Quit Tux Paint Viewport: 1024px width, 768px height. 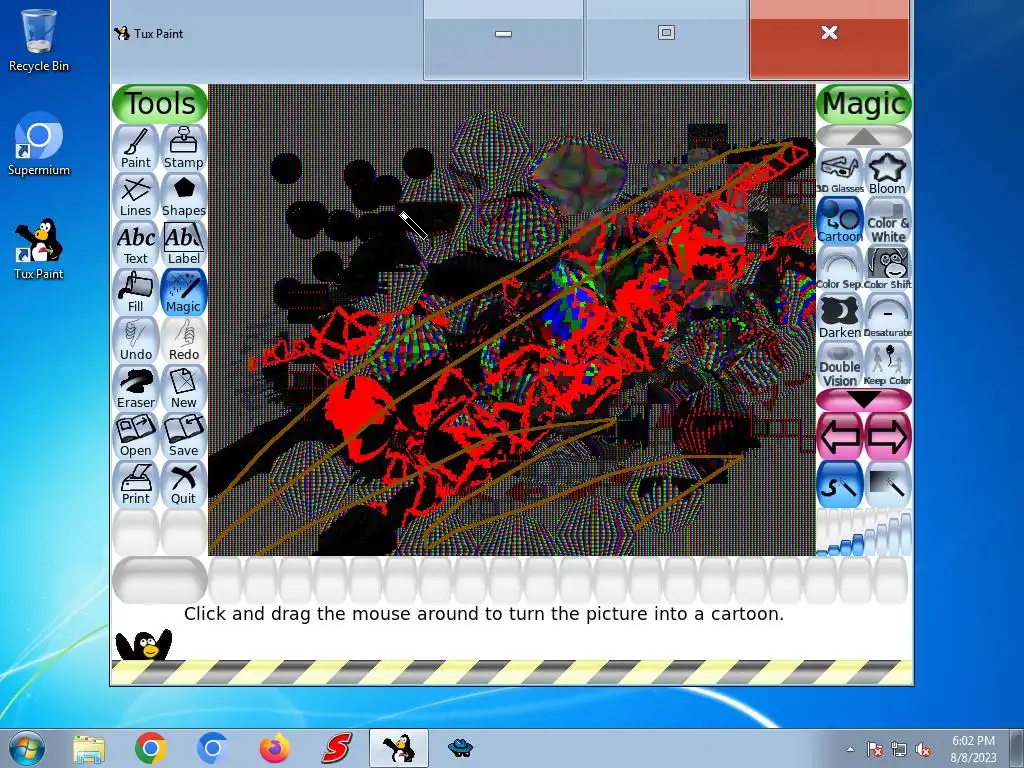click(x=184, y=484)
